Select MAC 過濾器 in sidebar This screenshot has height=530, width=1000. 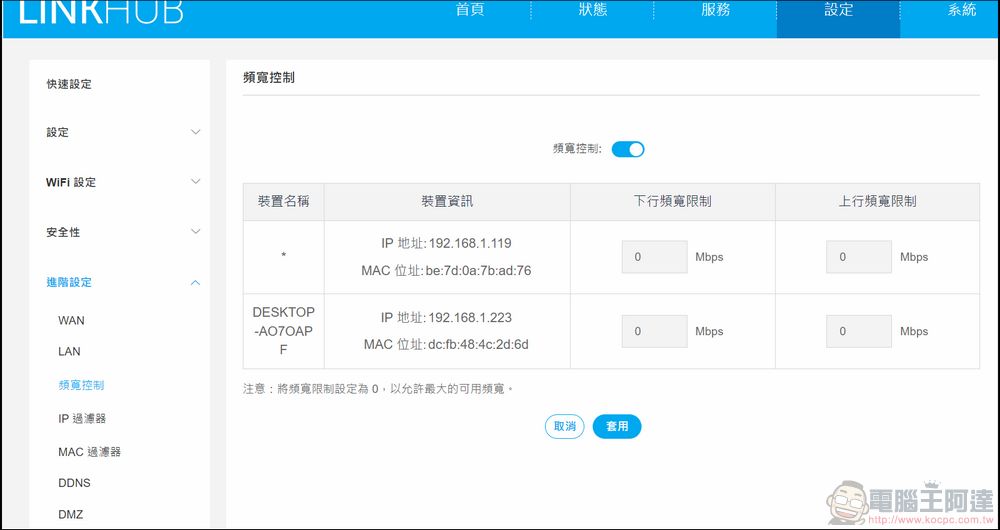coord(89,452)
